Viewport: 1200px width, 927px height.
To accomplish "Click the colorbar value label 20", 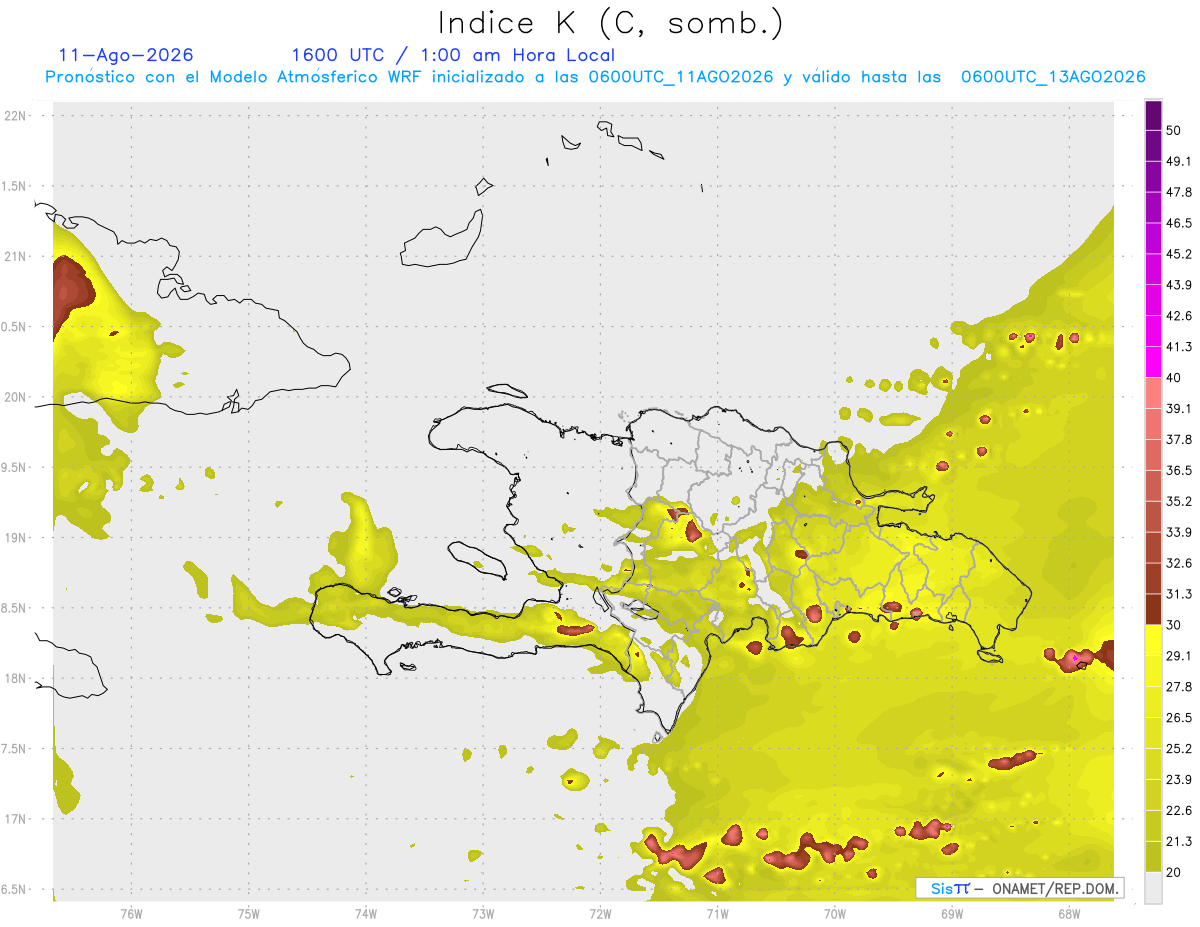I will pos(1174,873).
